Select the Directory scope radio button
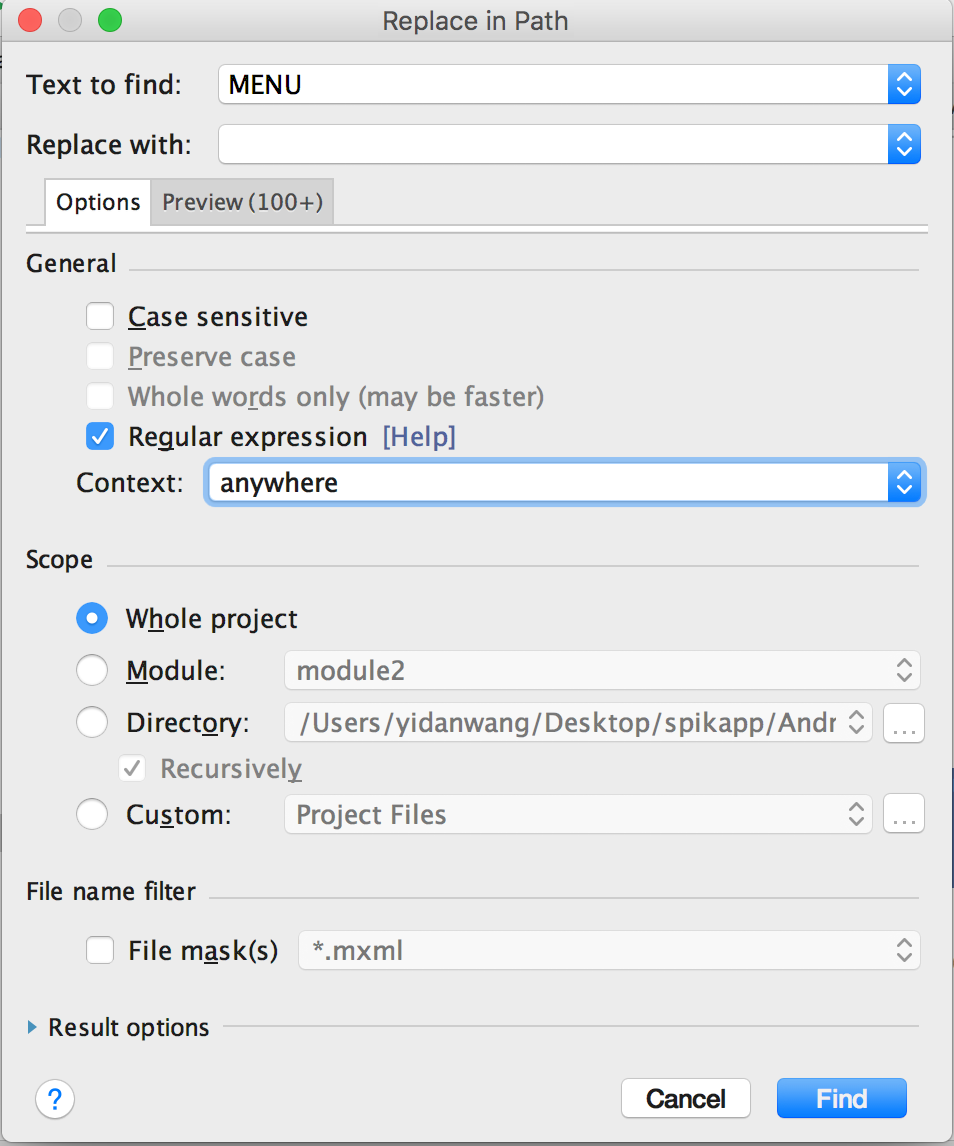This screenshot has width=954, height=1146. pos(92,722)
